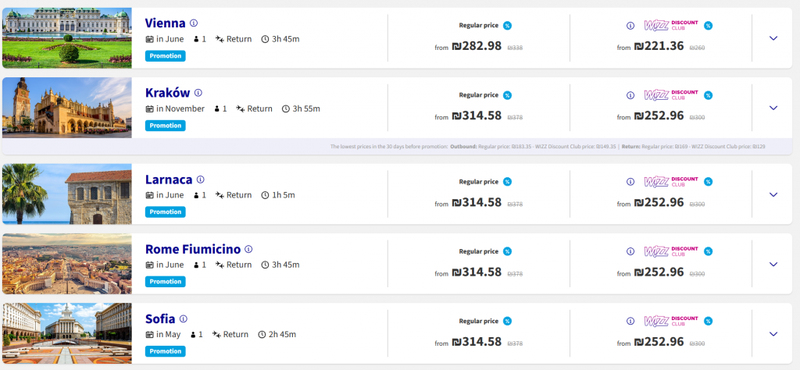Click the info icon before Vienna's WIZZ Discount Club logo
This screenshot has width=800, height=370.
631,26
